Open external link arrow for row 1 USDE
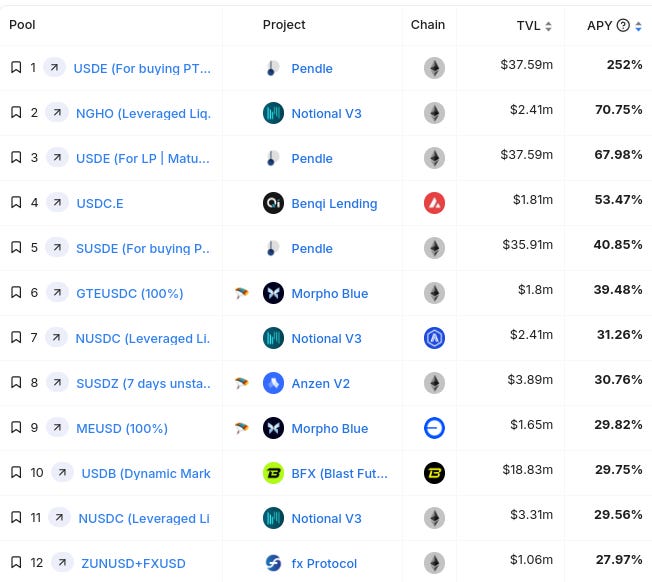652x582 pixels. tap(54, 67)
